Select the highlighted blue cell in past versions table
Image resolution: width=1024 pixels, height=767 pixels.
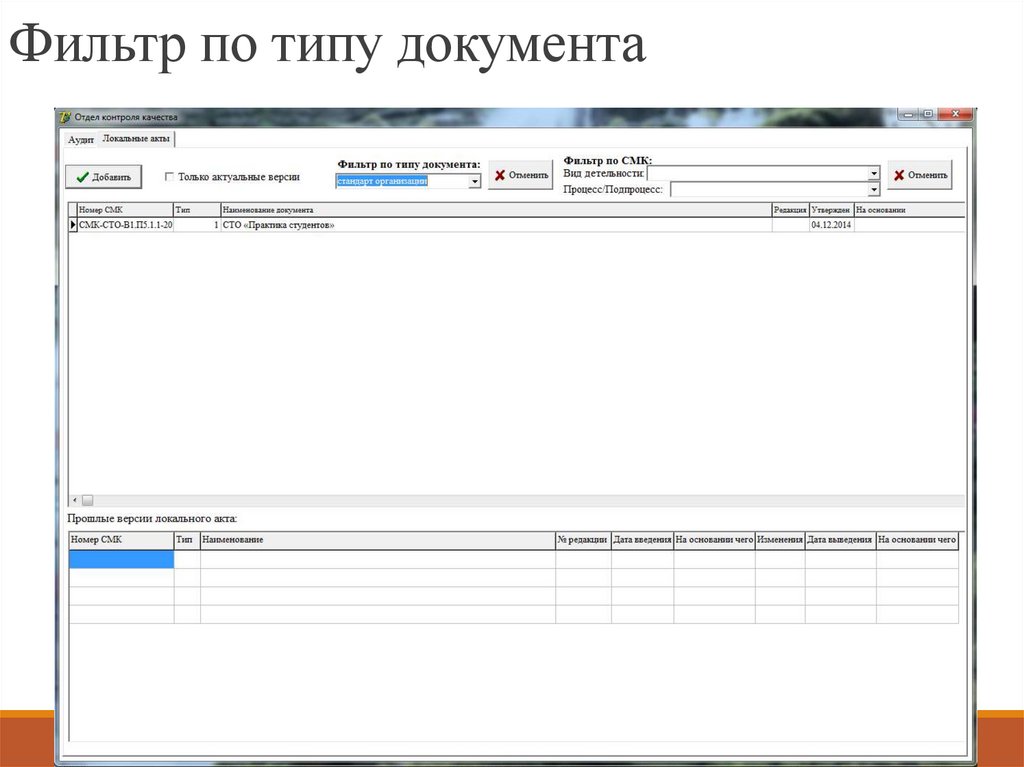[x=121, y=559]
